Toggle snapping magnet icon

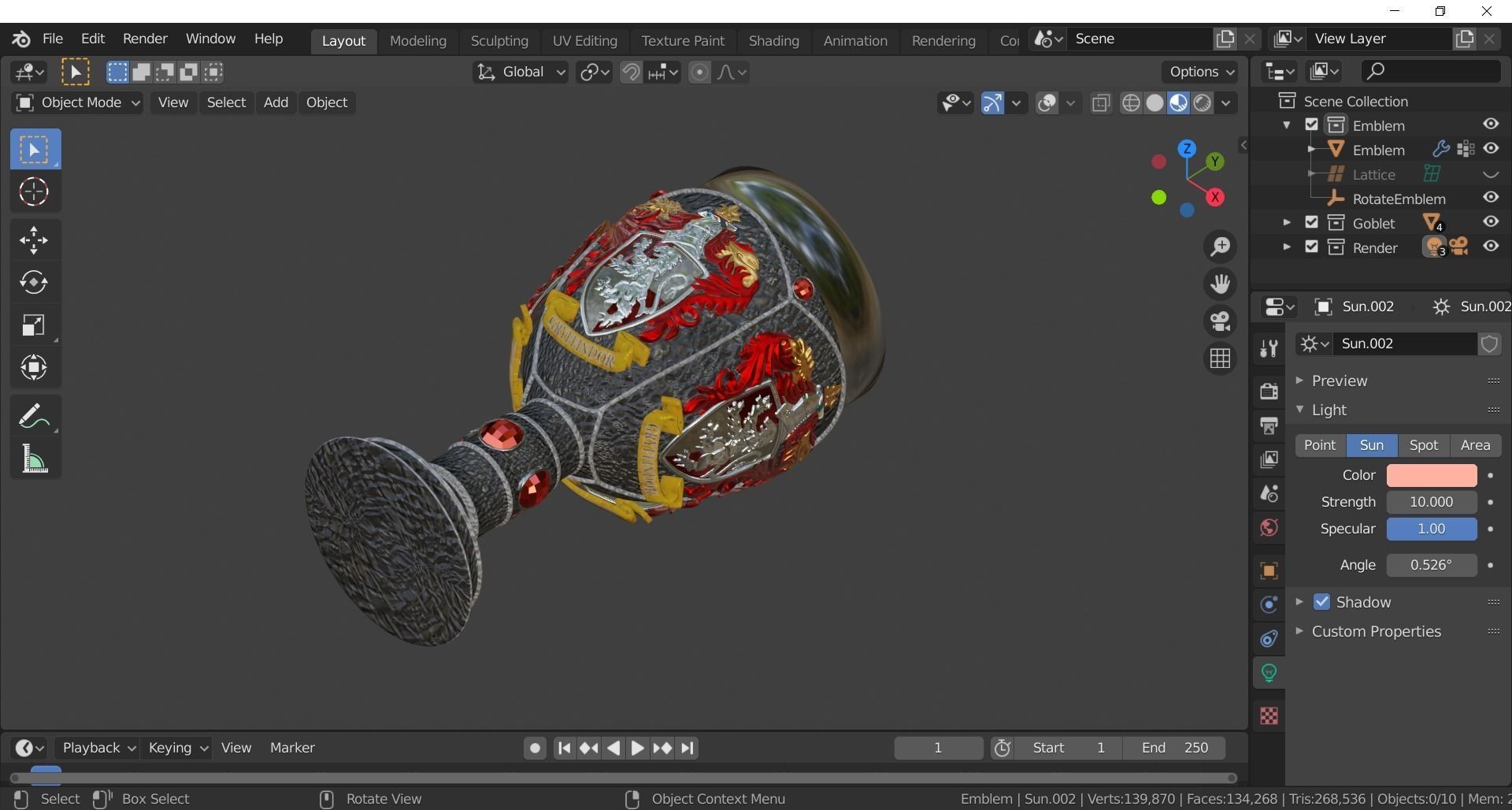click(x=631, y=72)
